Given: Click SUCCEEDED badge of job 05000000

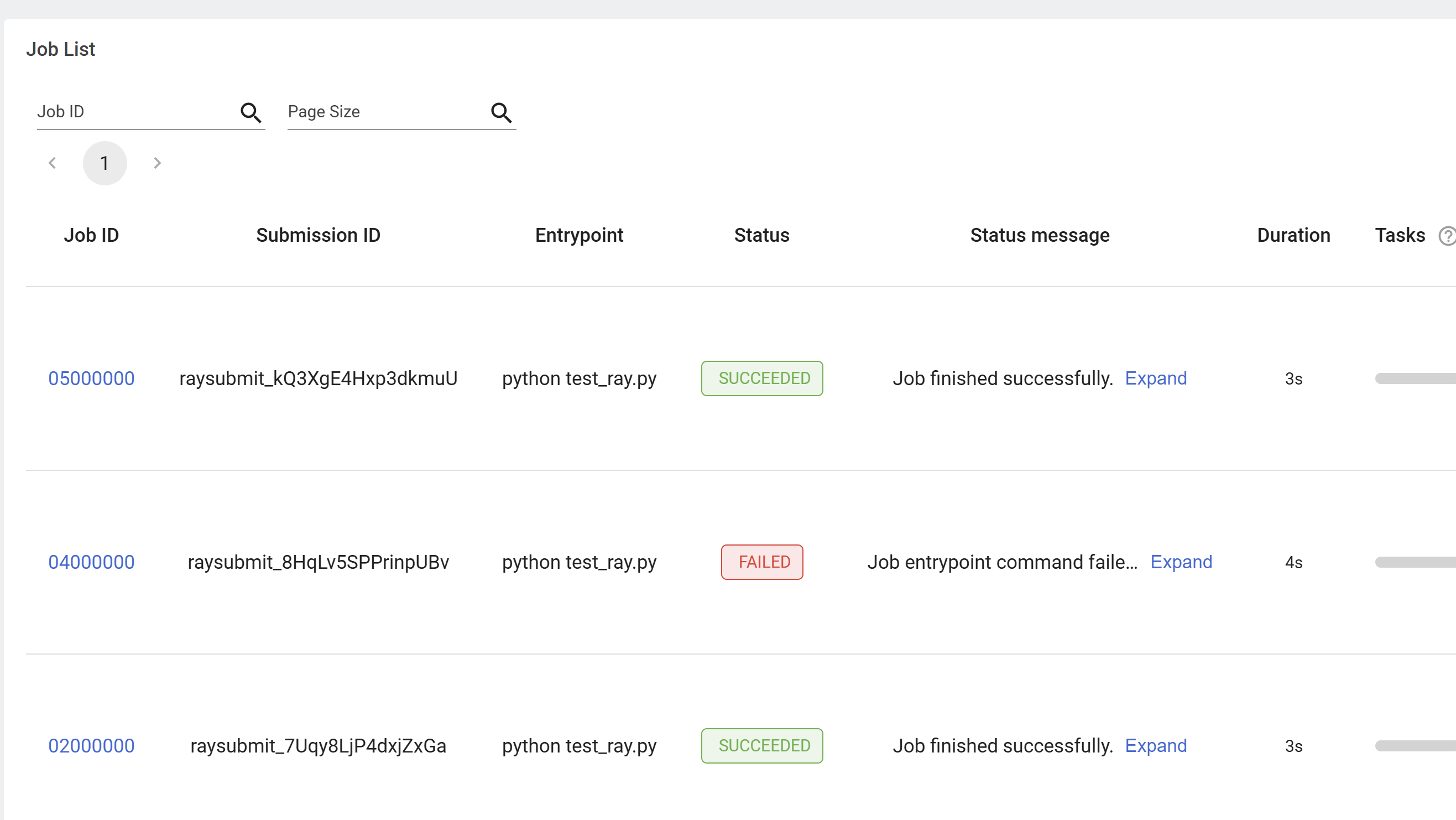Looking at the screenshot, I should [x=761, y=378].
